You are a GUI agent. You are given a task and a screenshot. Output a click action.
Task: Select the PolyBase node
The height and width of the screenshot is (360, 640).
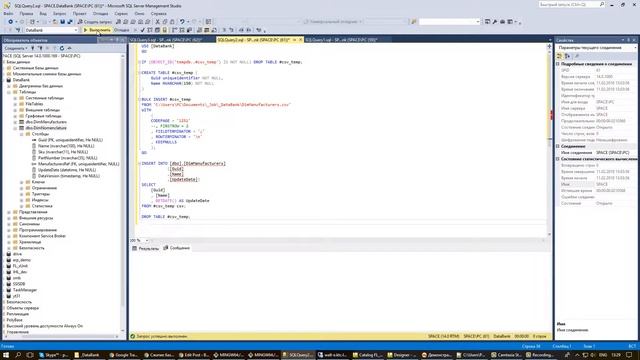[14, 320]
